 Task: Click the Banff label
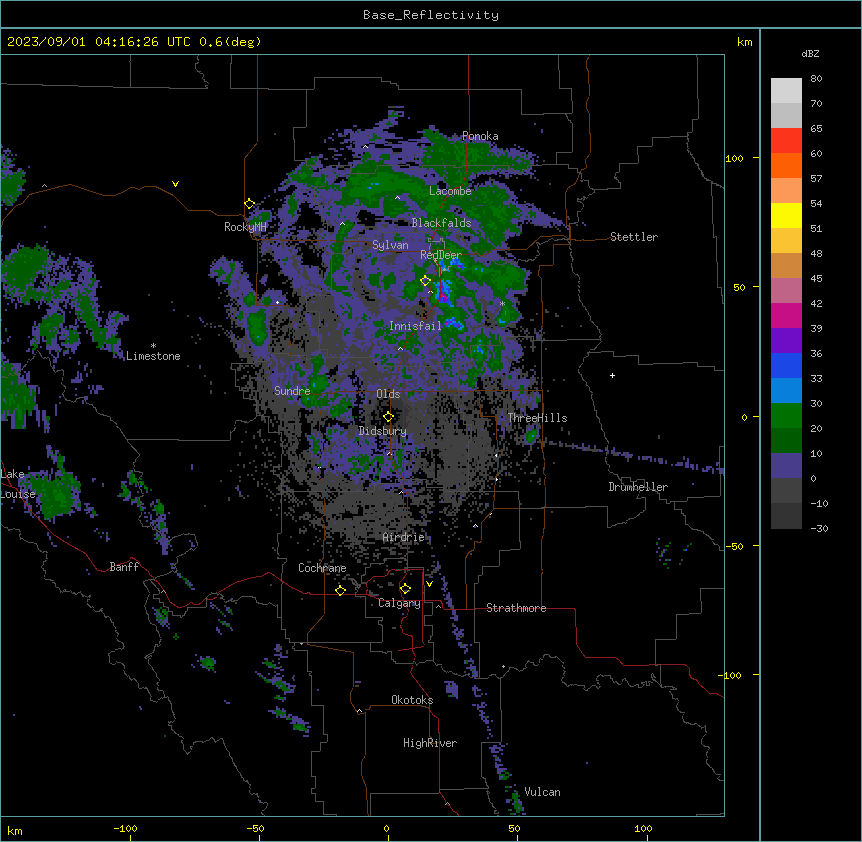[124, 567]
